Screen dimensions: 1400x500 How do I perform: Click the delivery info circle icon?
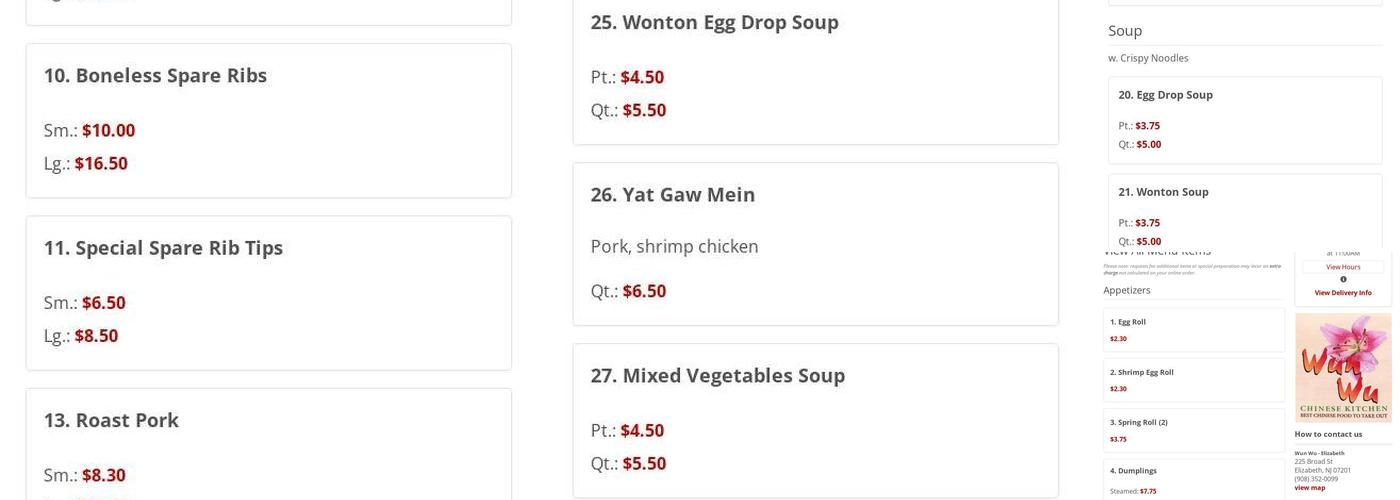pyautogui.click(x=1343, y=279)
